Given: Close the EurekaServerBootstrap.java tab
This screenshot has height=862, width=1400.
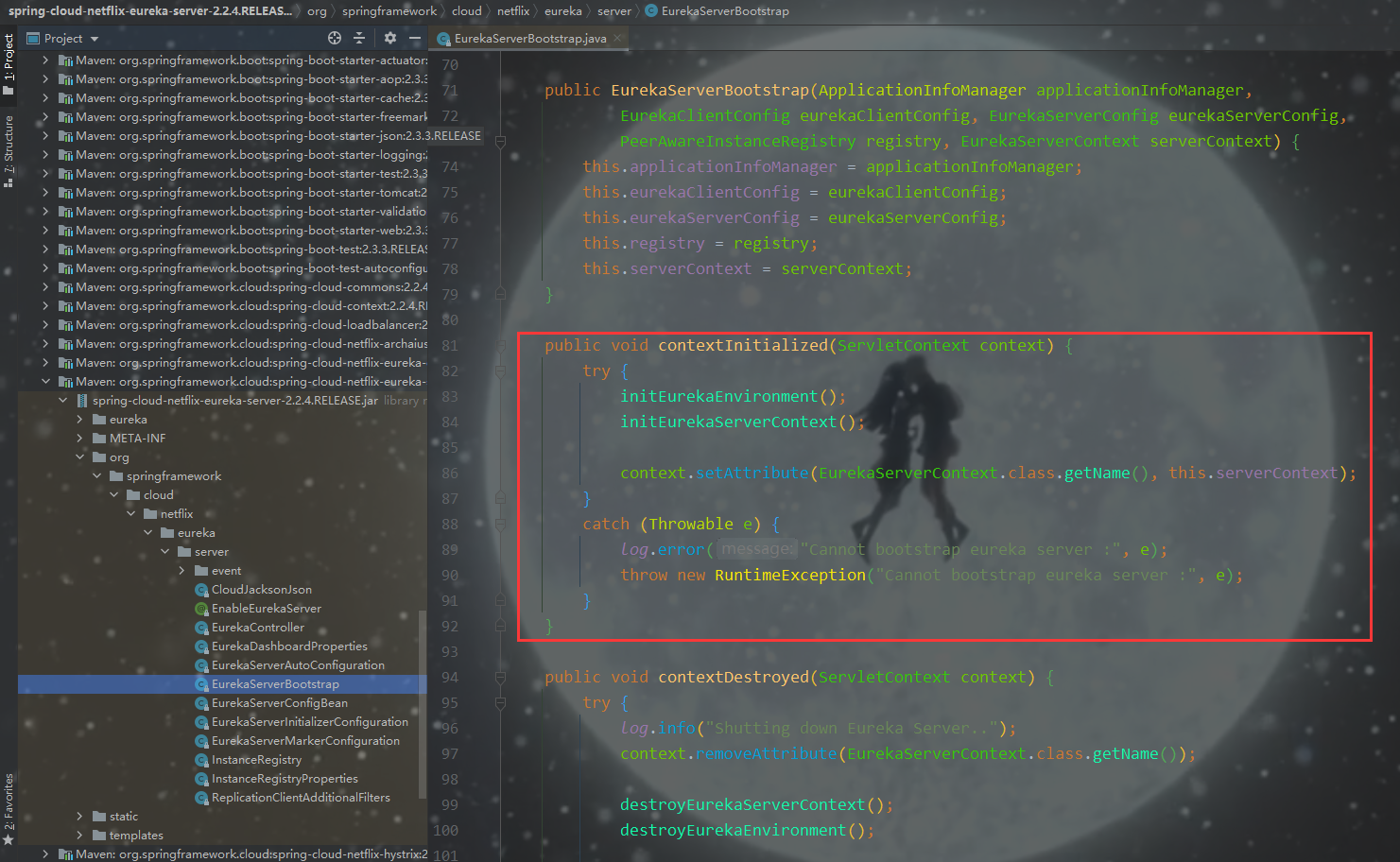Looking at the screenshot, I should [x=617, y=39].
